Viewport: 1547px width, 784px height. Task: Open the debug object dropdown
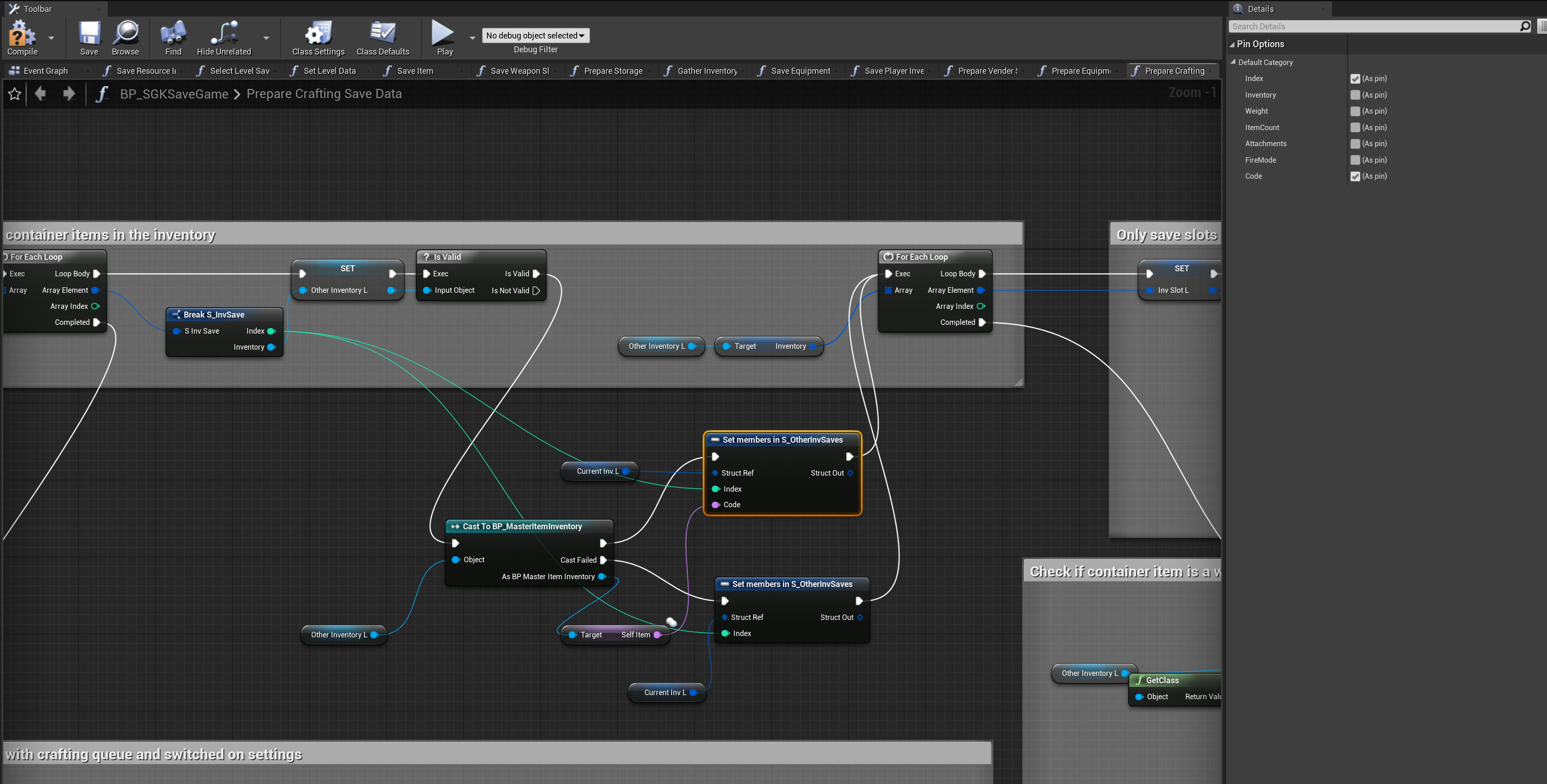[x=535, y=35]
